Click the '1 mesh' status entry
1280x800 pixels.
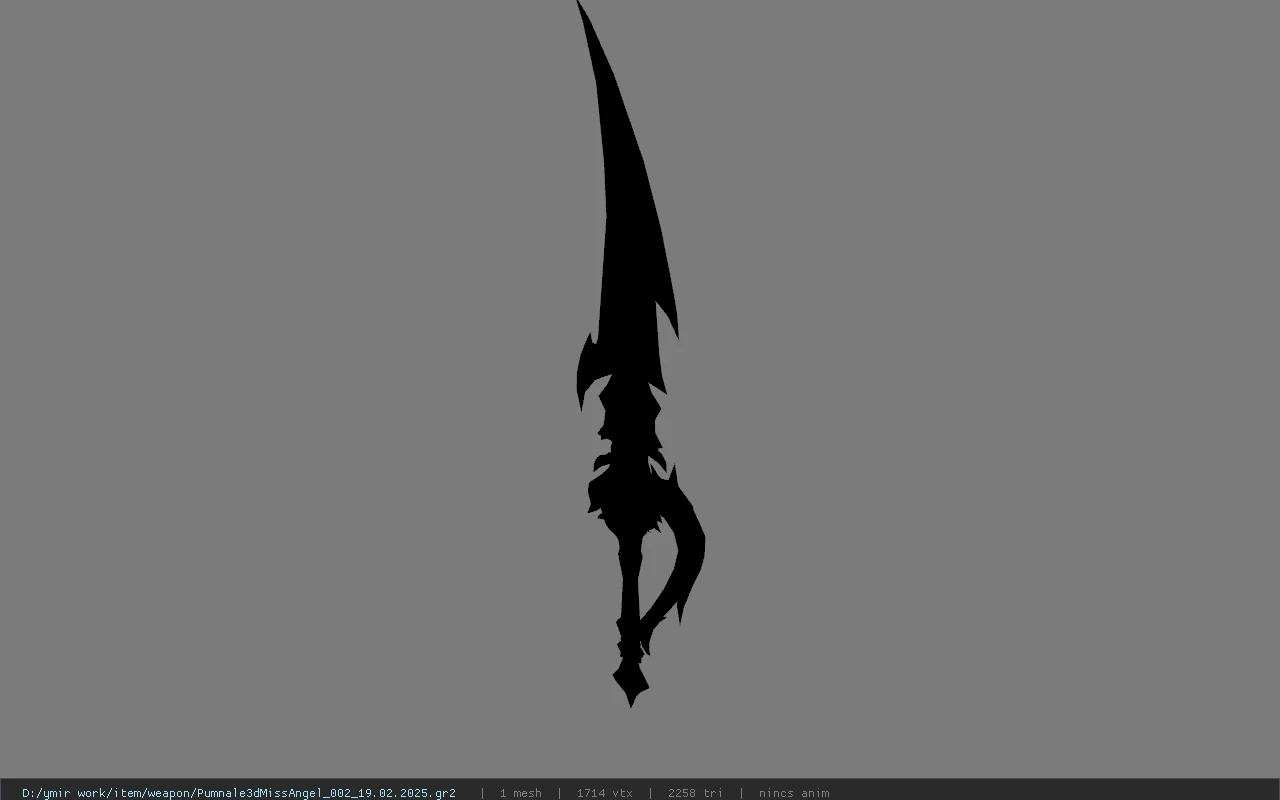(x=520, y=793)
